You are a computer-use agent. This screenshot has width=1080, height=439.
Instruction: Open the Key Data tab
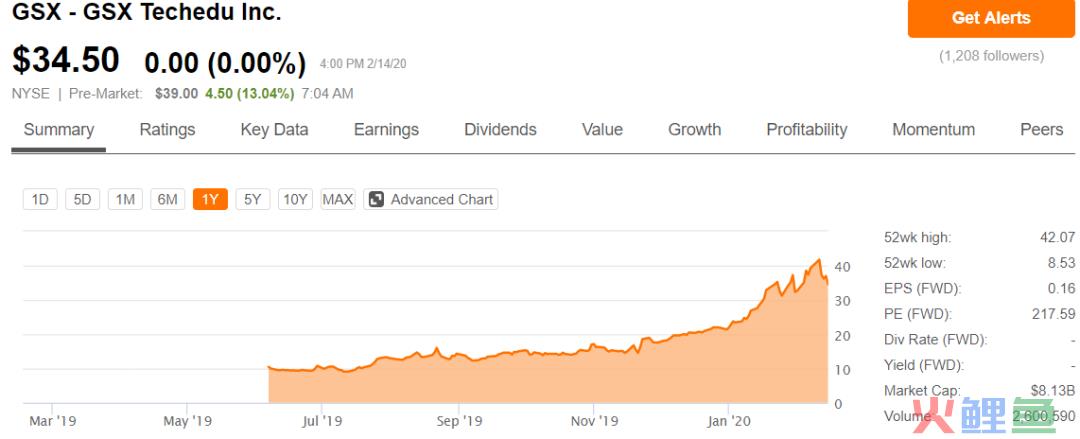[x=274, y=130]
